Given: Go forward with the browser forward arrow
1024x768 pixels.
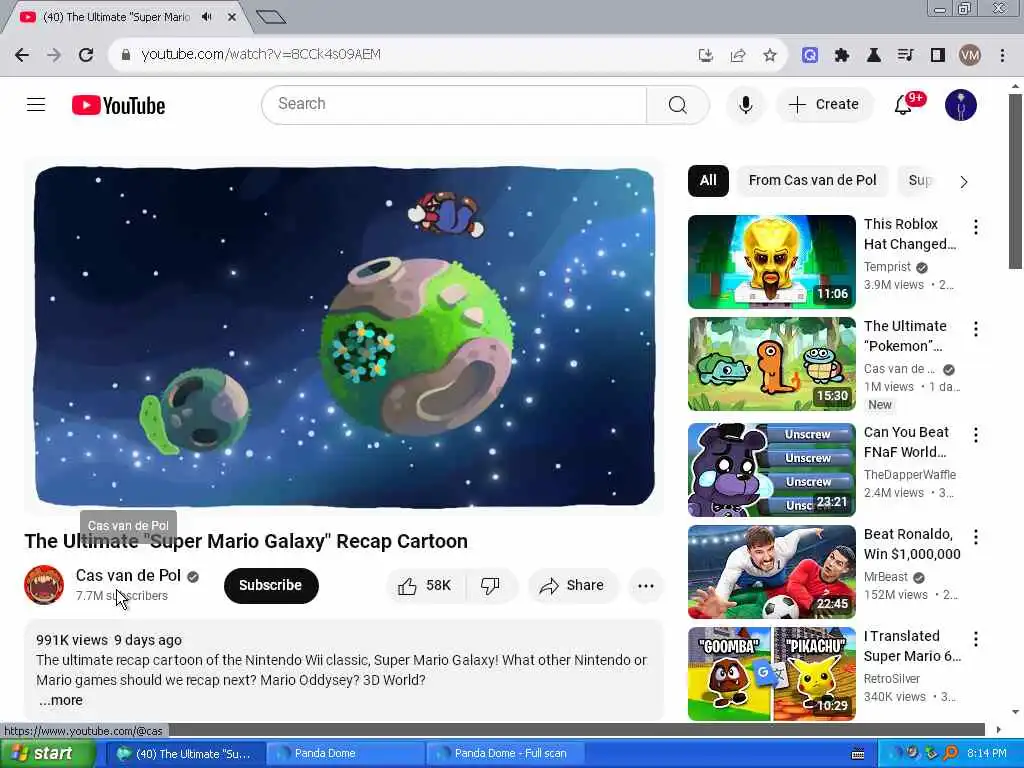Looking at the screenshot, I should click(x=54, y=55).
